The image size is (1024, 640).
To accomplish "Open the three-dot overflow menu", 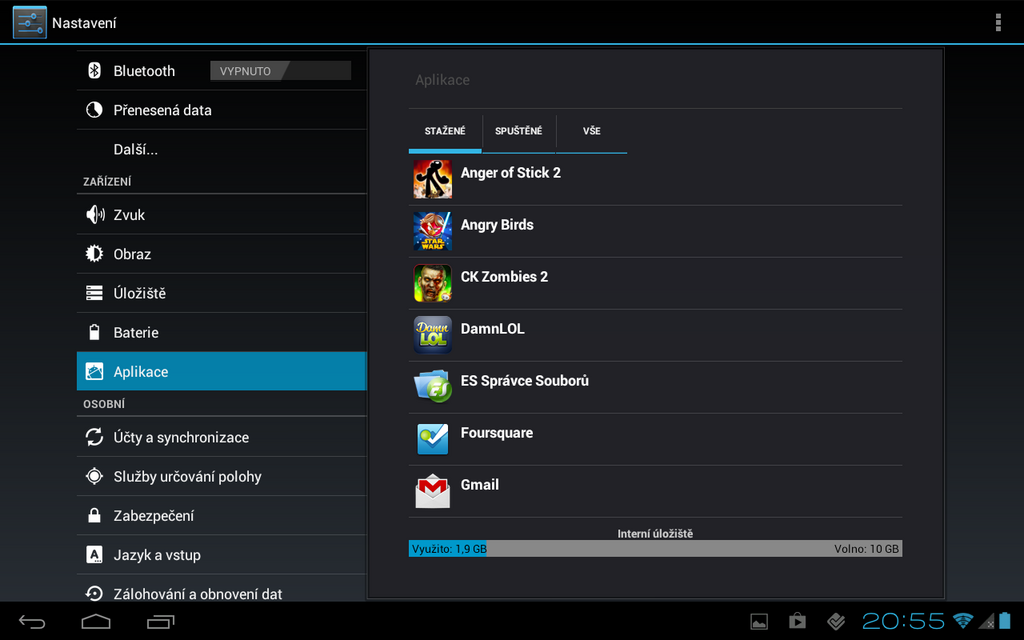I will (997, 22).
